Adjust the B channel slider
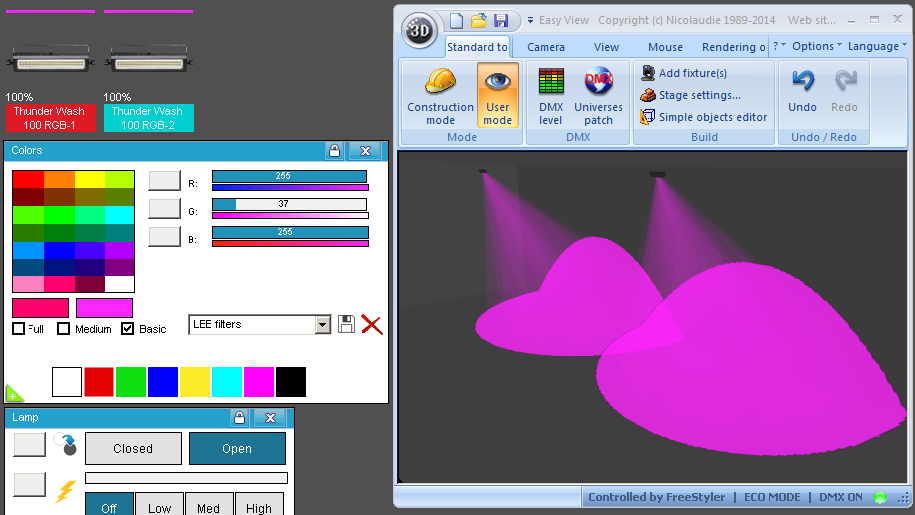915x515 pixels. point(289,232)
